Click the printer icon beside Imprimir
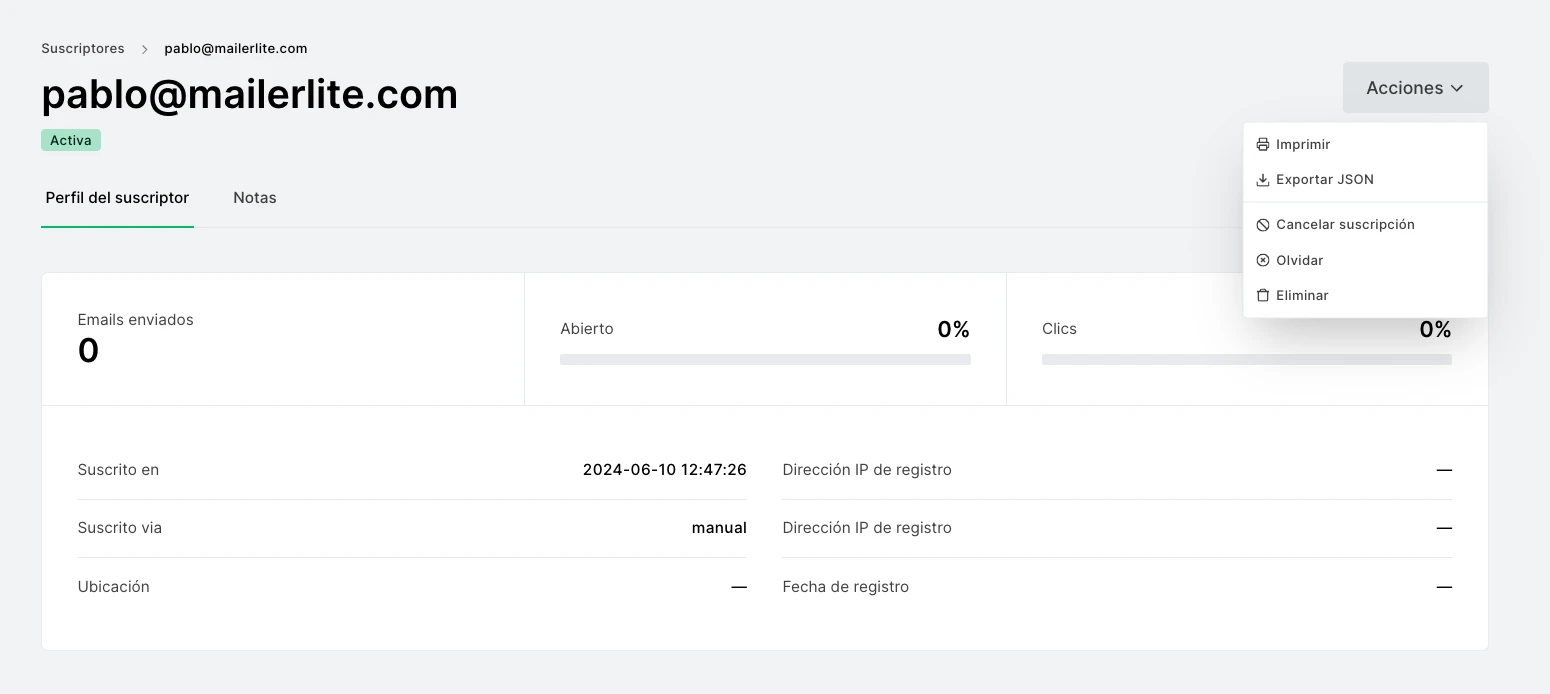The width and height of the screenshot is (1550, 694). click(x=1263, y=145)
